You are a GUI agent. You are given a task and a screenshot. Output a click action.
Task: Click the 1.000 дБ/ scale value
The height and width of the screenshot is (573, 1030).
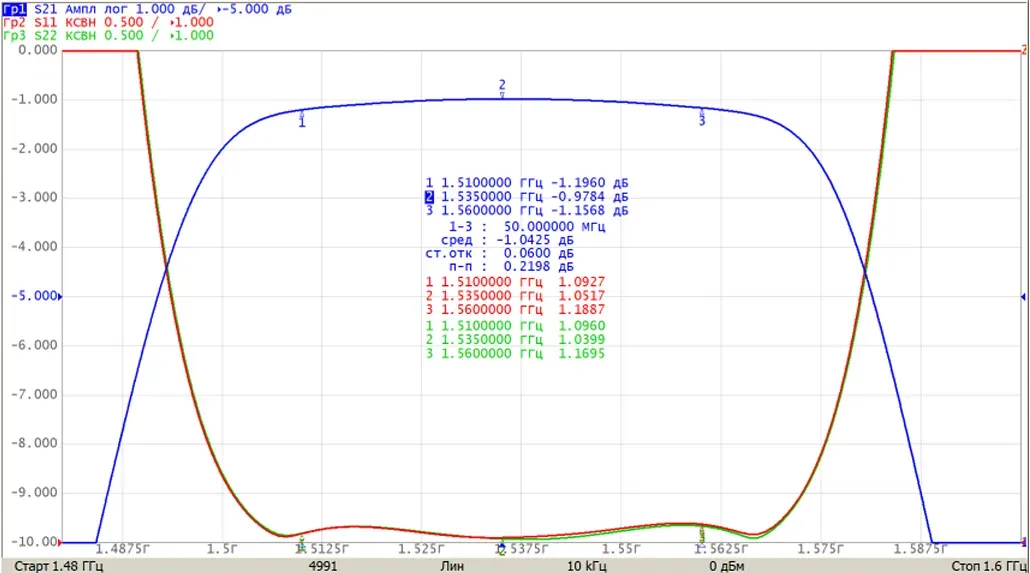[170, 9]
